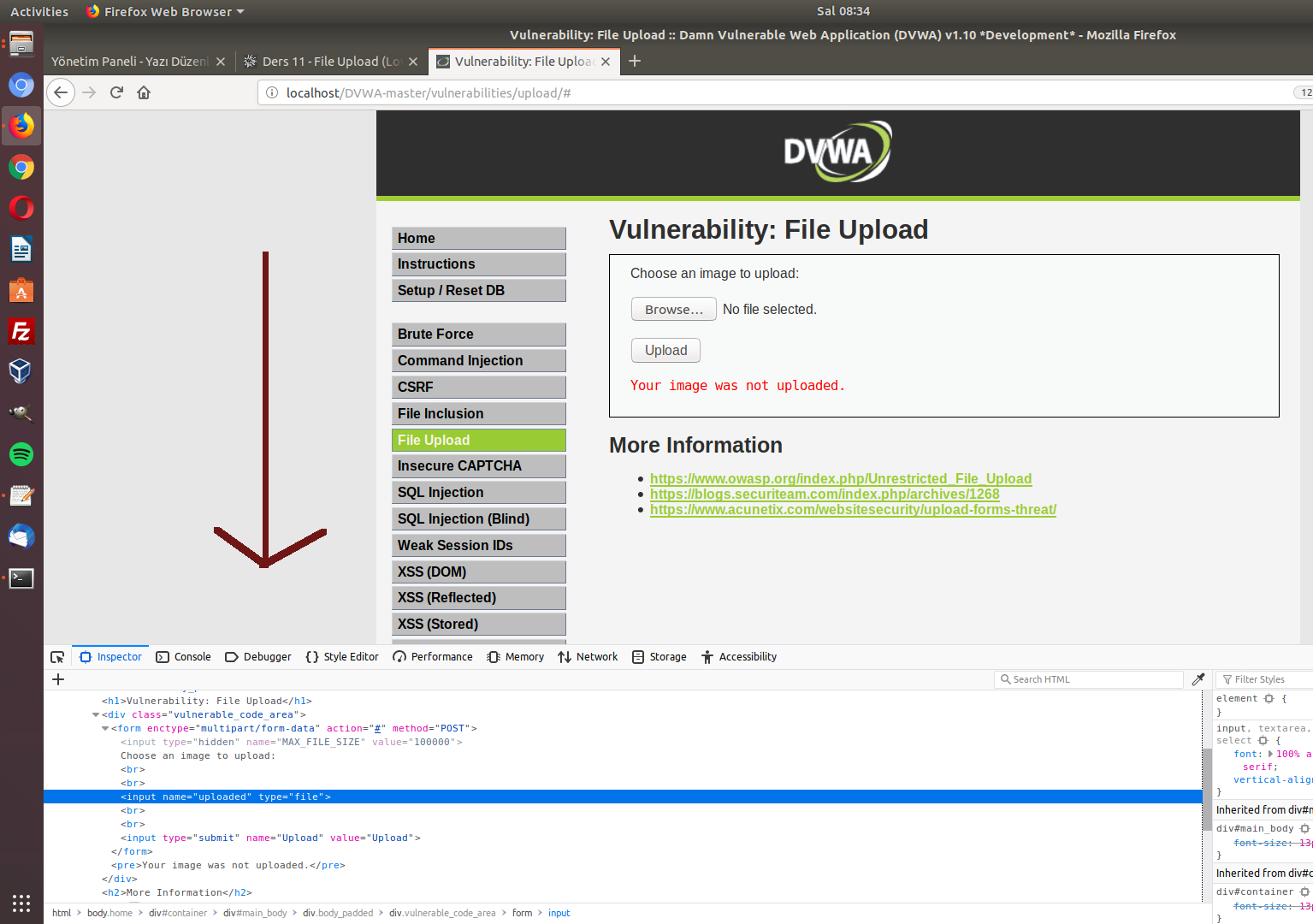Open the Network devtools tab
The height and width of the screenshot is (924, 1313).
[588, 657]
